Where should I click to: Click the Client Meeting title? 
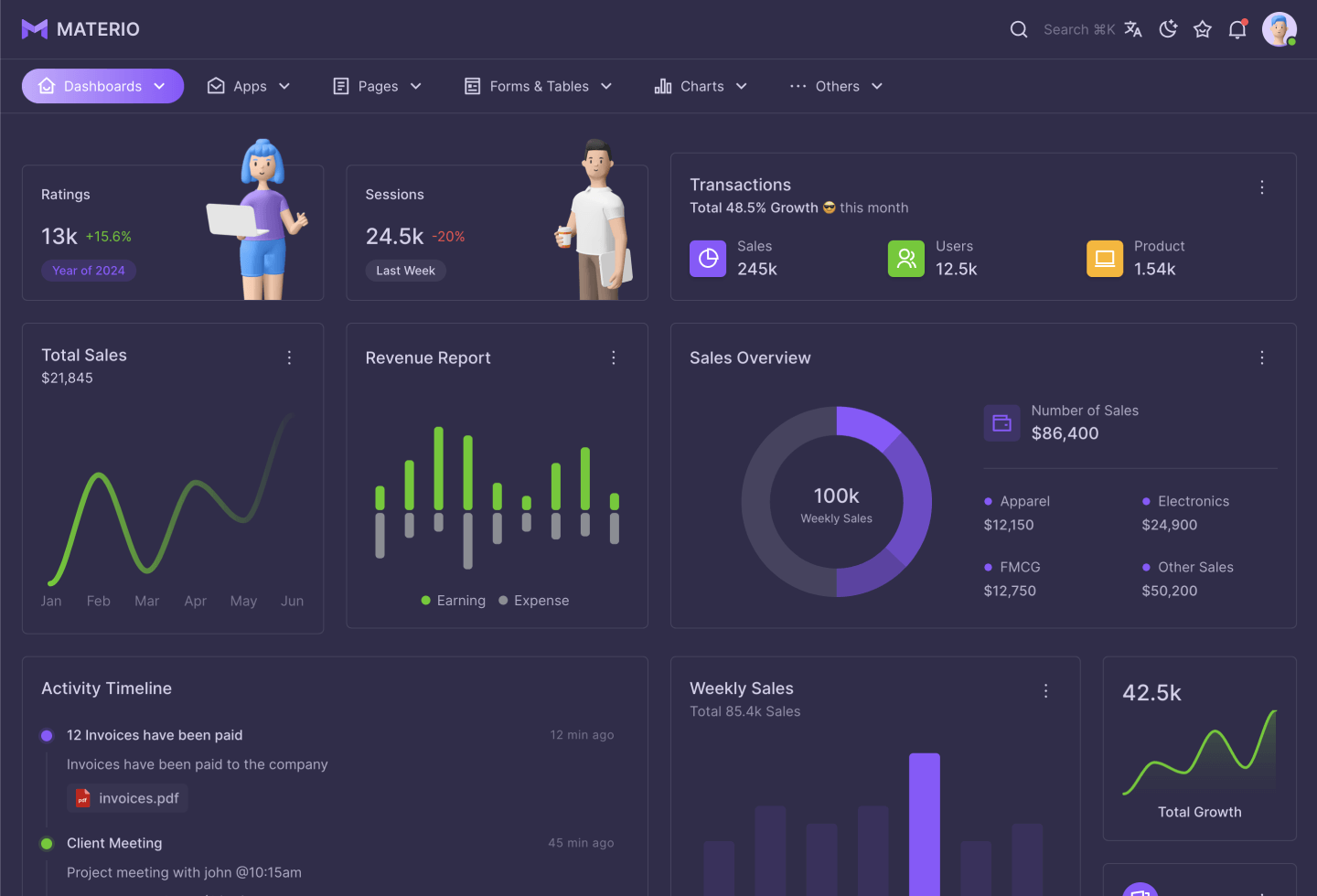coord(114,843)
